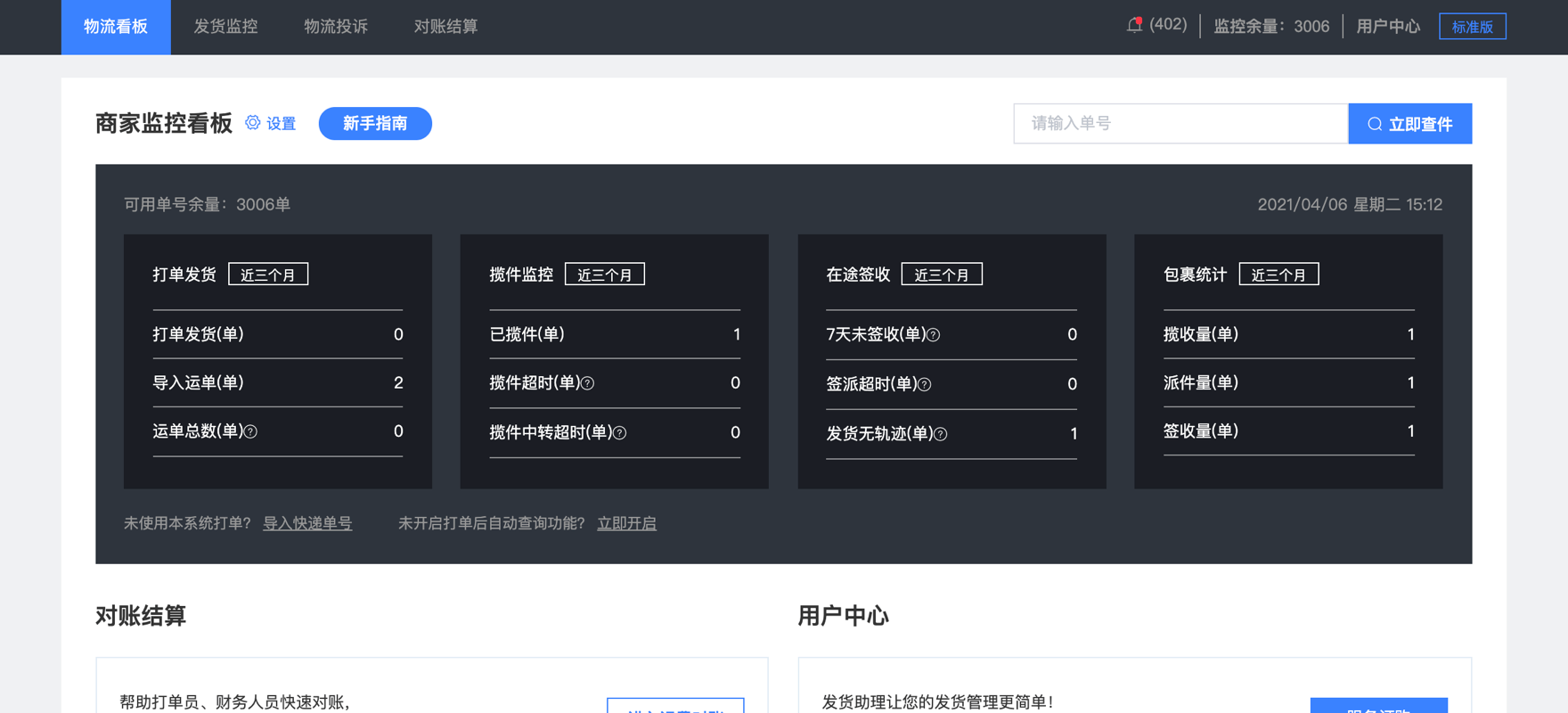Open 近三个月 selector in 在途签收 card
Screen dimensions: 1568x713
click(x=942, y=275)
